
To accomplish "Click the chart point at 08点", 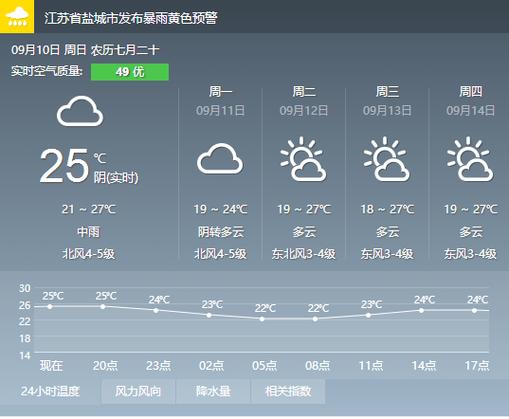I will [x=315, y=319].
